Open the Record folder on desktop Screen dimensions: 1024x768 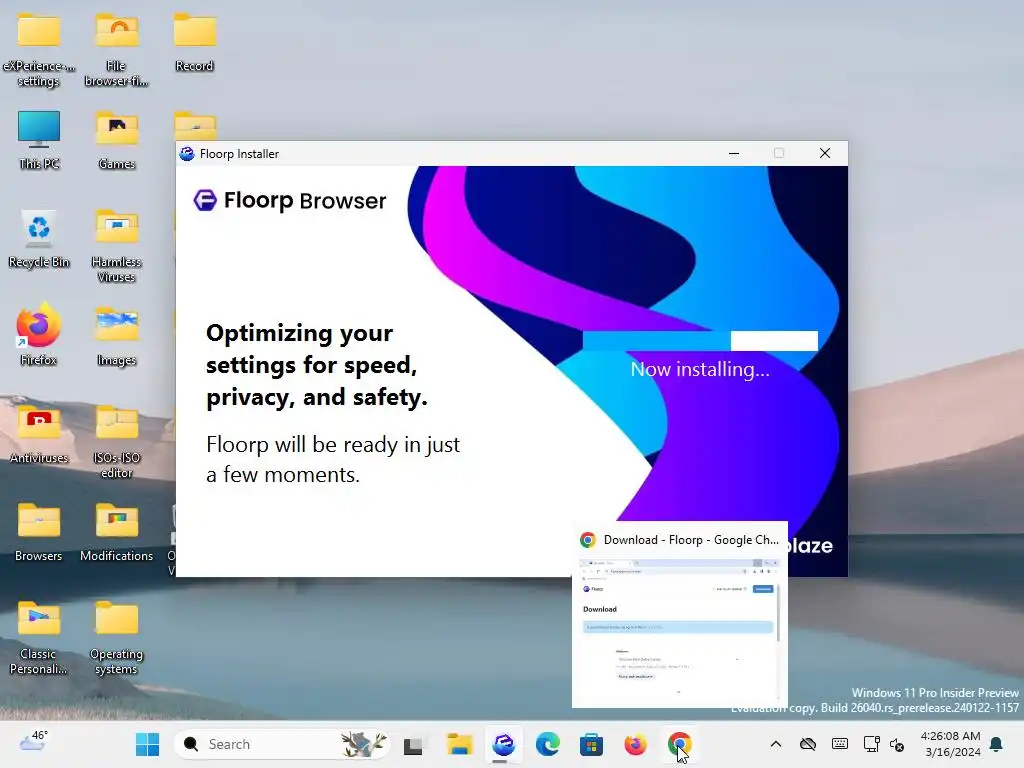point(195,43)
